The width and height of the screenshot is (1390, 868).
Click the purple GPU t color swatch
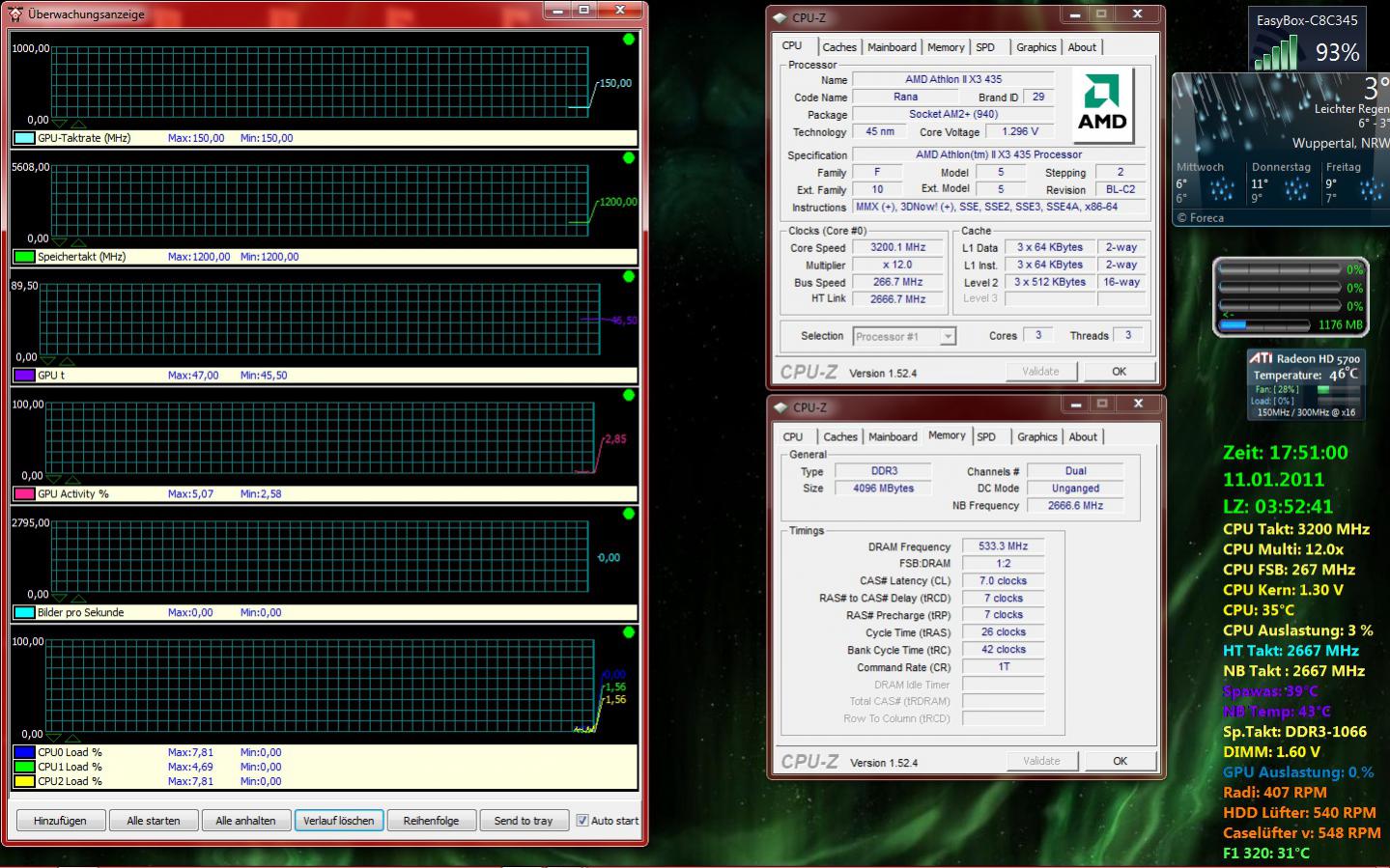click(x=24, y=376)
